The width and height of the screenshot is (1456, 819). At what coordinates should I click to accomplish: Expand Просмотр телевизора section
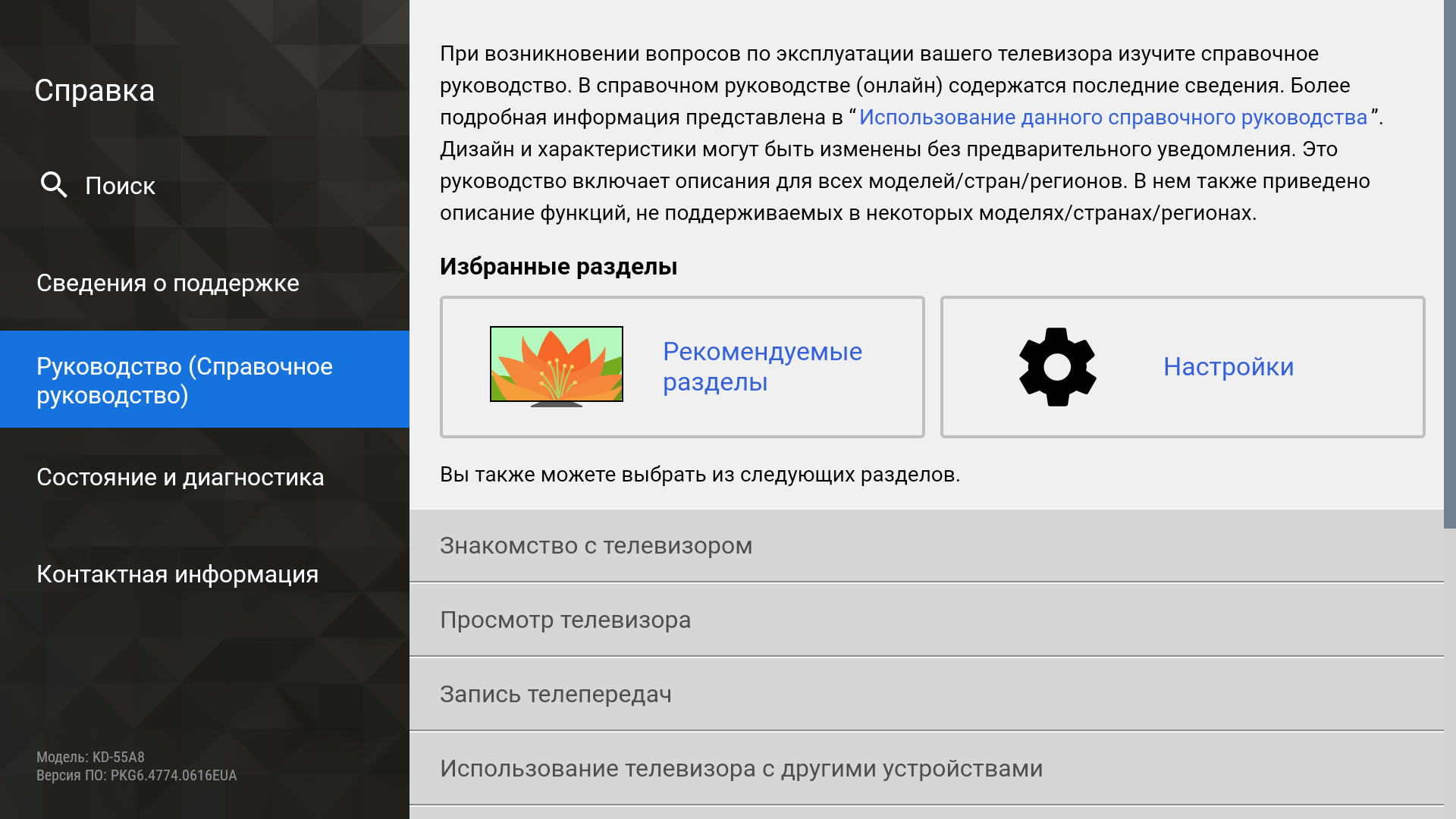[x=565, y=620]
